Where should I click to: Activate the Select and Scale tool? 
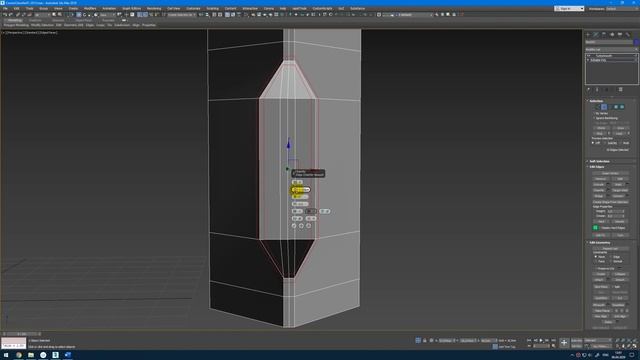[90, 15]
